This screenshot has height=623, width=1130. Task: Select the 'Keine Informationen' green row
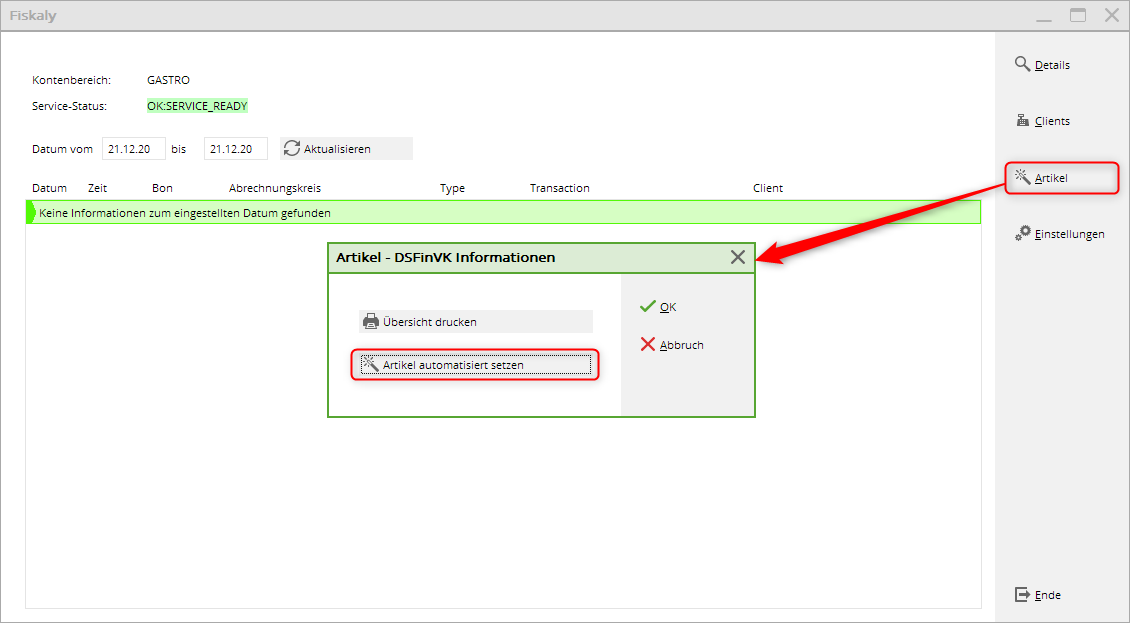click(x=503, y=213)
